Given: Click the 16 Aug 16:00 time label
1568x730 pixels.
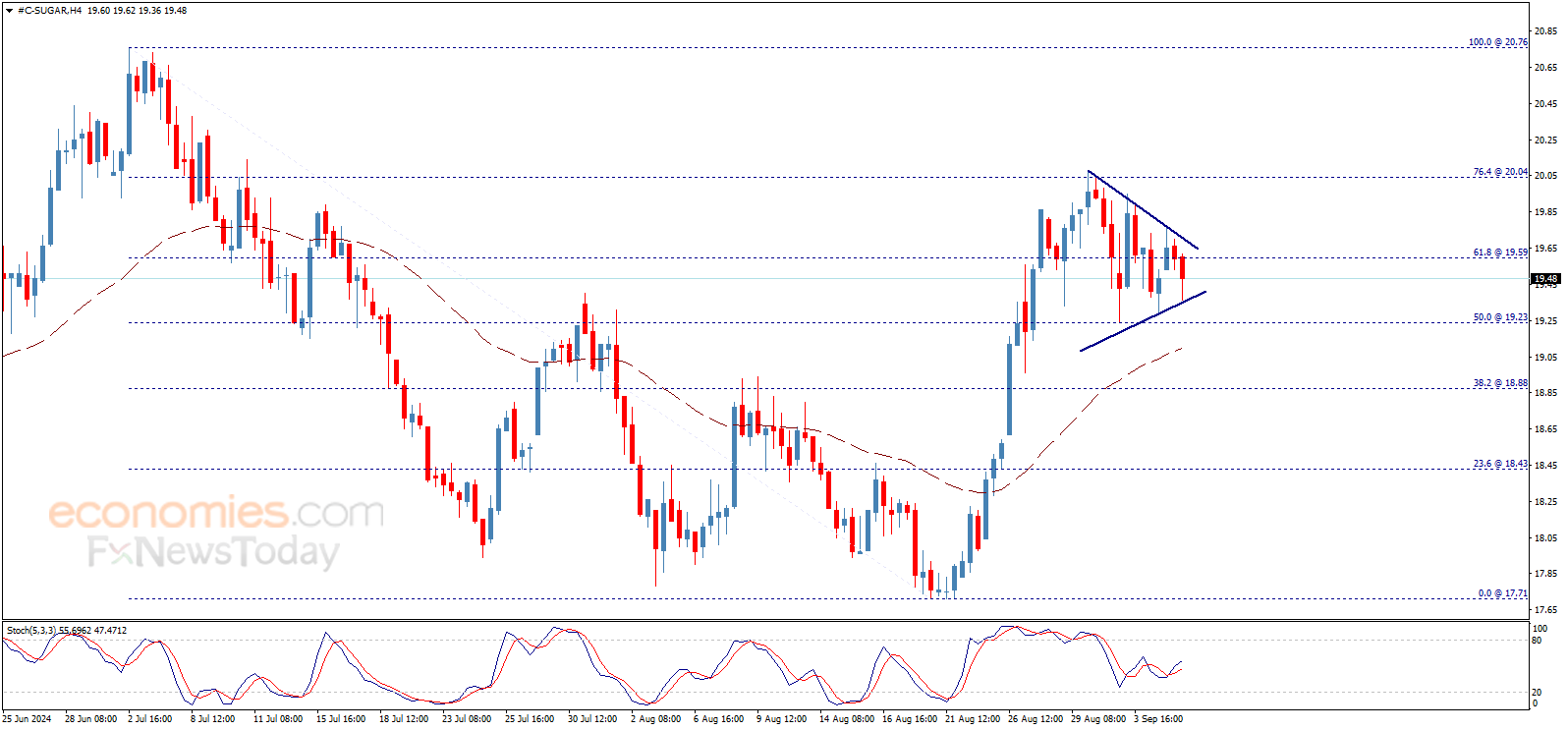Looking at the screenshot, I should 910,719.
